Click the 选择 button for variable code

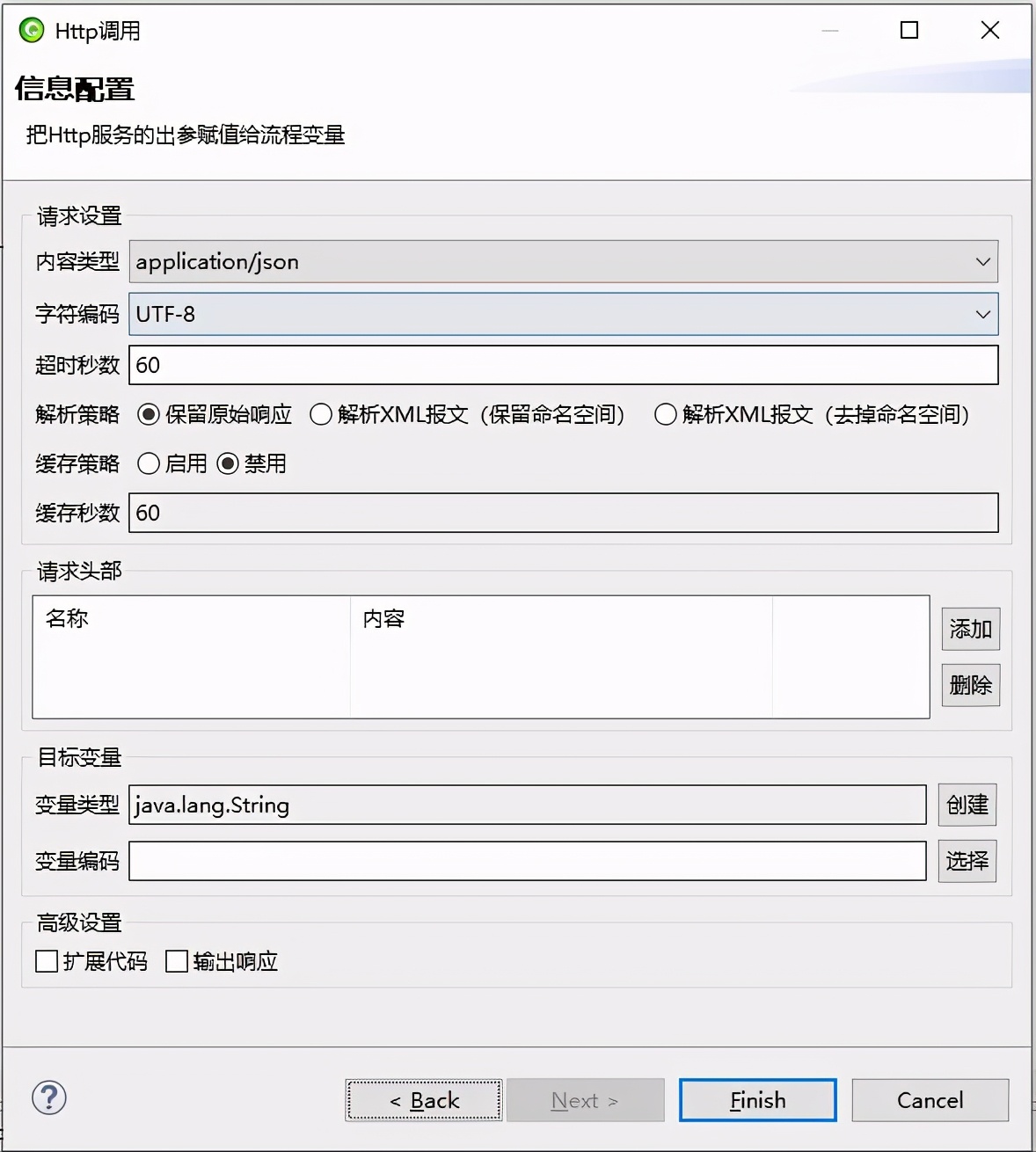[967, 861]
